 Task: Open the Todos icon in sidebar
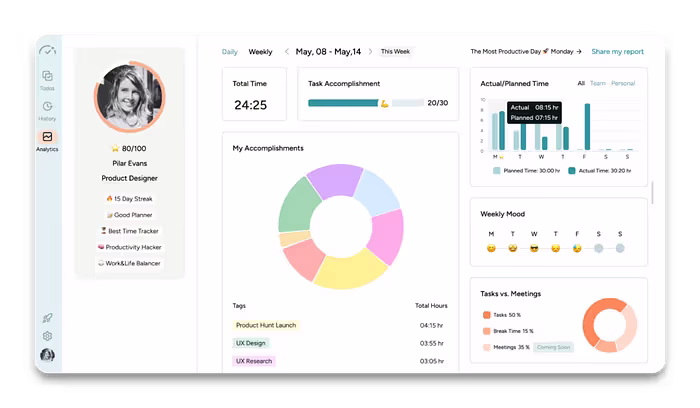47,77
